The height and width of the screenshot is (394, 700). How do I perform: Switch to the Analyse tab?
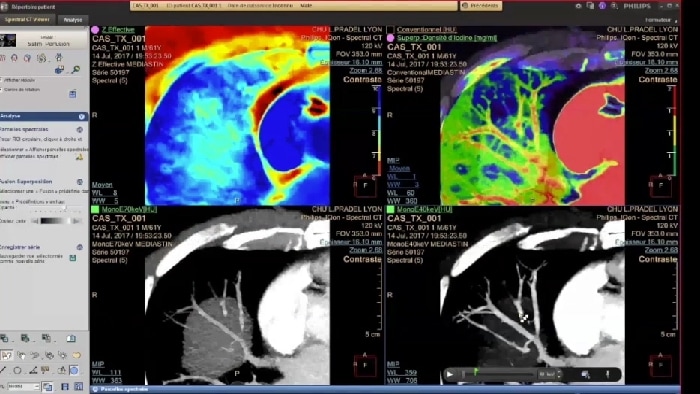point(72,20)
